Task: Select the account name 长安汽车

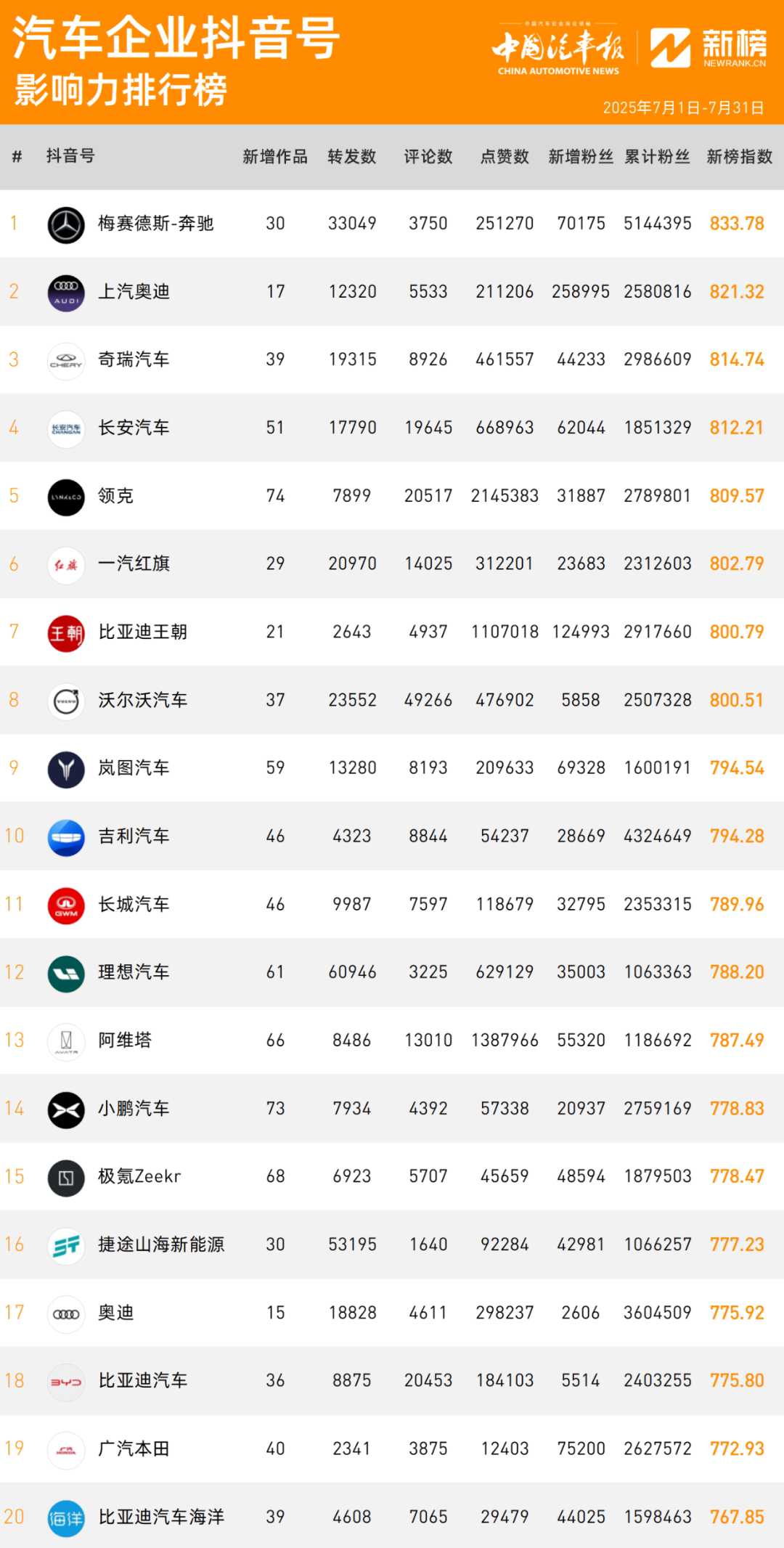Action: click(134, 428)
